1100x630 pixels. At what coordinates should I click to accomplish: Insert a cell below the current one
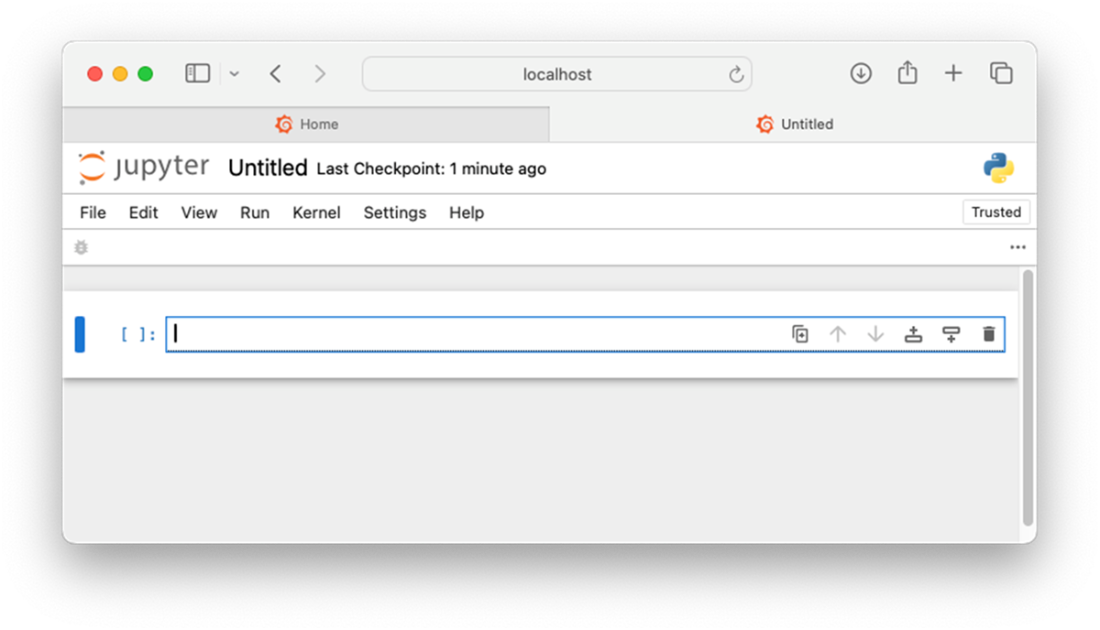(x=951, y=334)
